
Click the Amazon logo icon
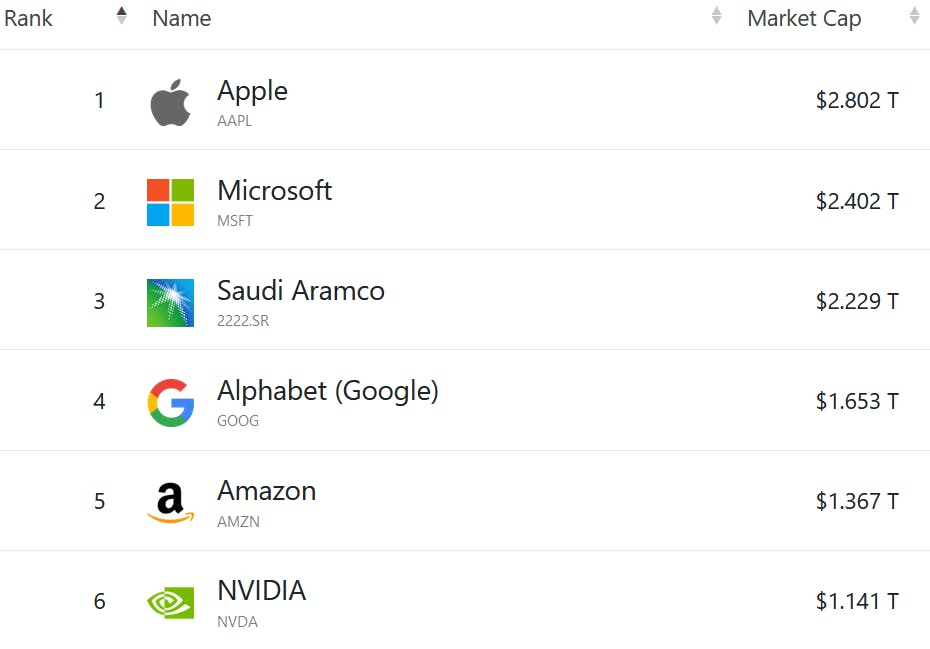(x=171, y=502)
